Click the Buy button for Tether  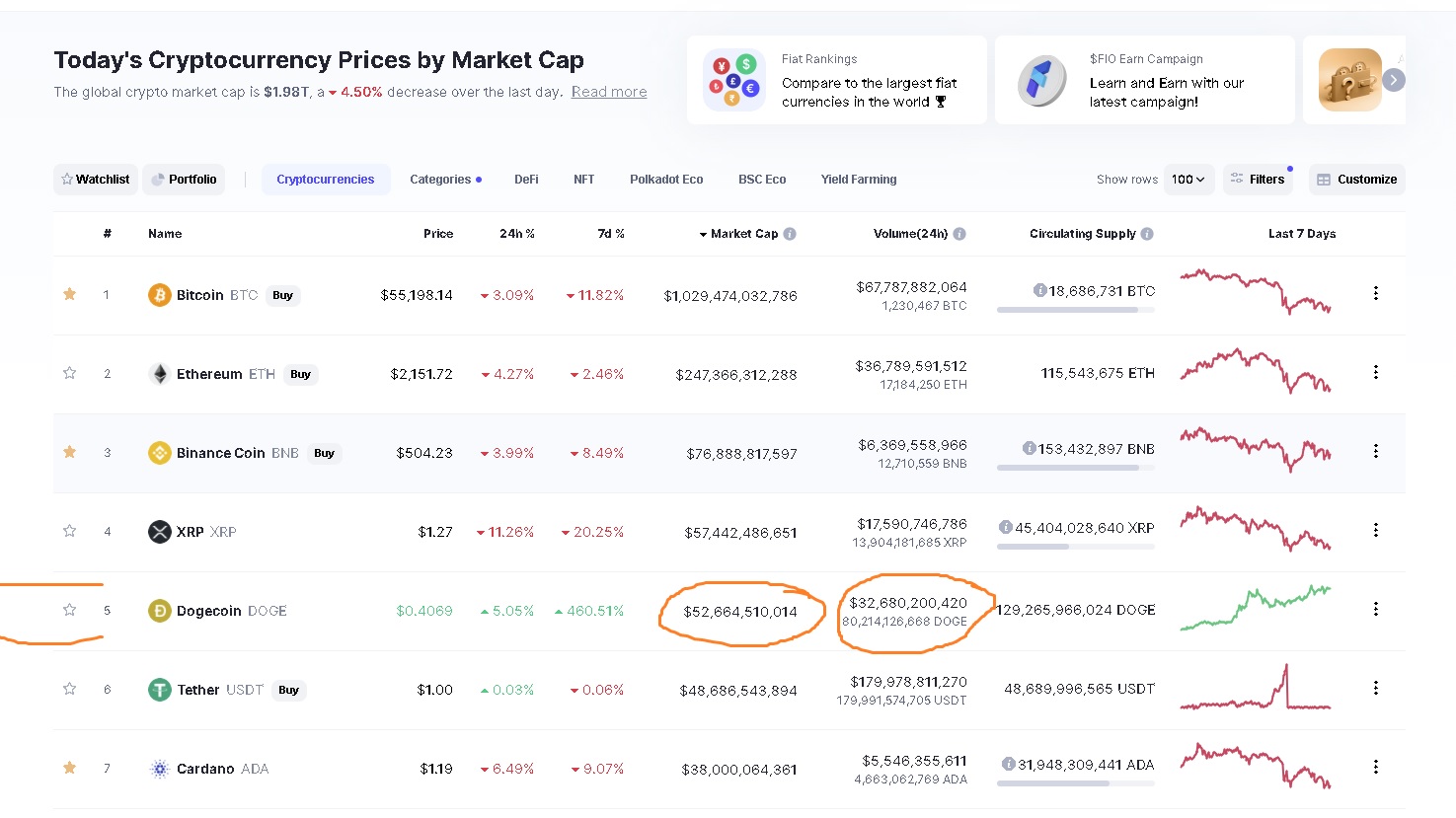288,690
